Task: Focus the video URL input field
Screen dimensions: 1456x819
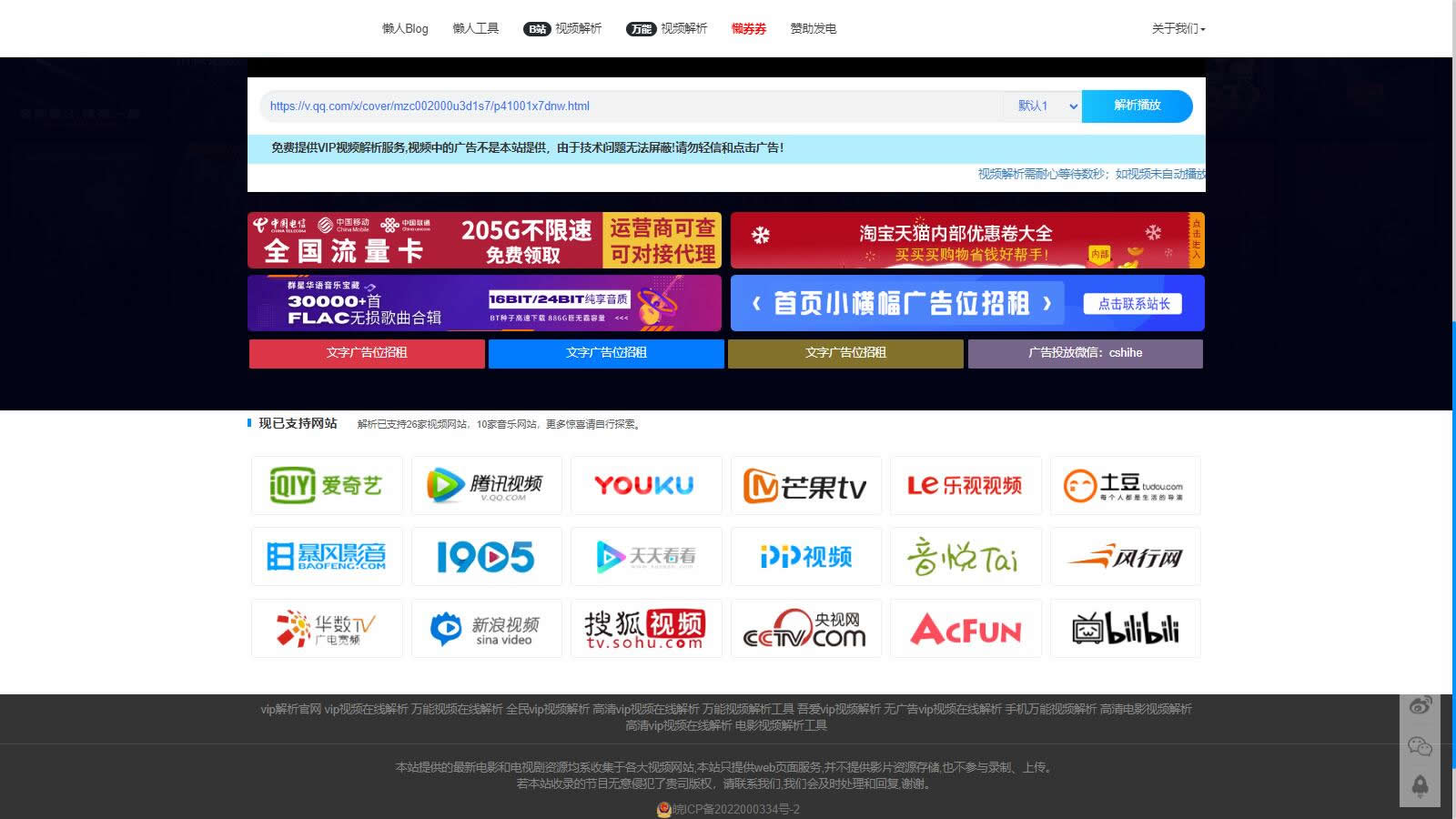Action: [x=632, y=106]
